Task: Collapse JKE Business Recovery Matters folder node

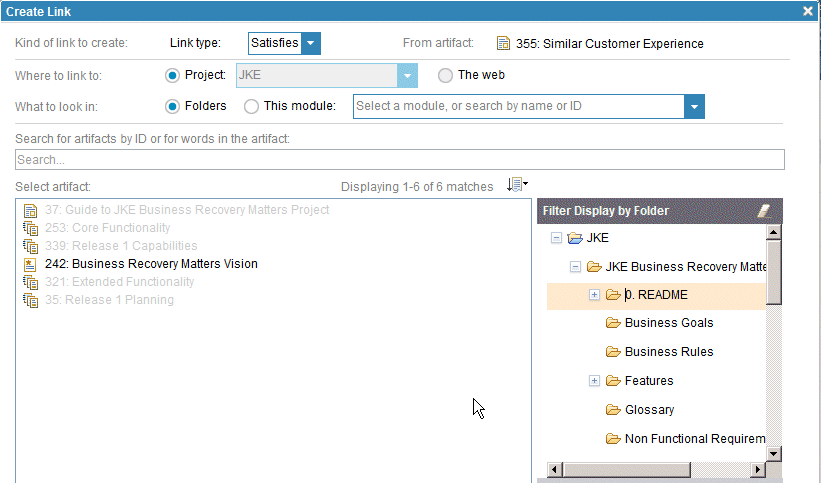Action: click(x=575, y=267)
